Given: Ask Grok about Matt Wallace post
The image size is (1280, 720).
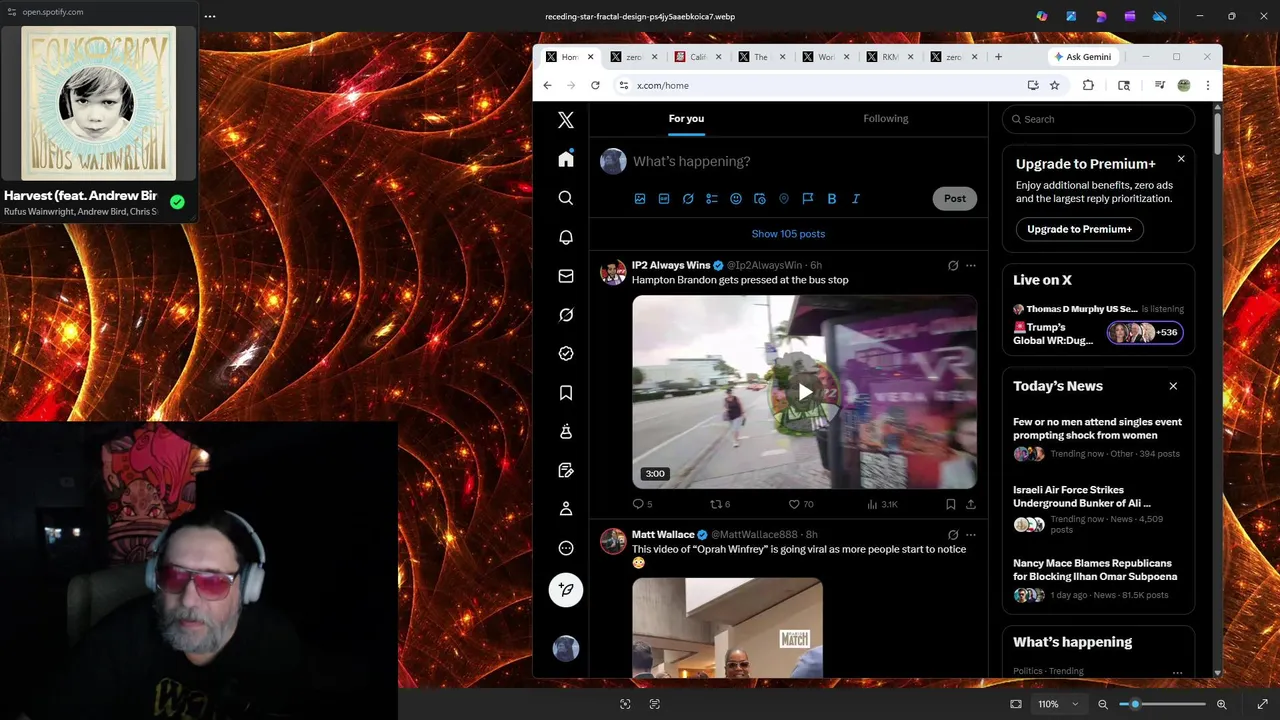Looking at the screenshot, I should [x=953, y=535].
